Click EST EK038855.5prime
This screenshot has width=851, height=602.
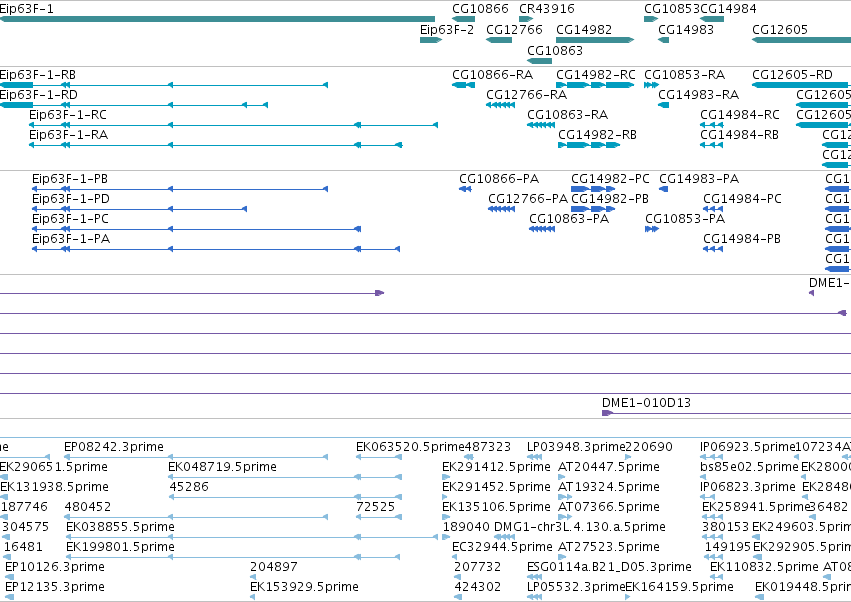(120, 527)
